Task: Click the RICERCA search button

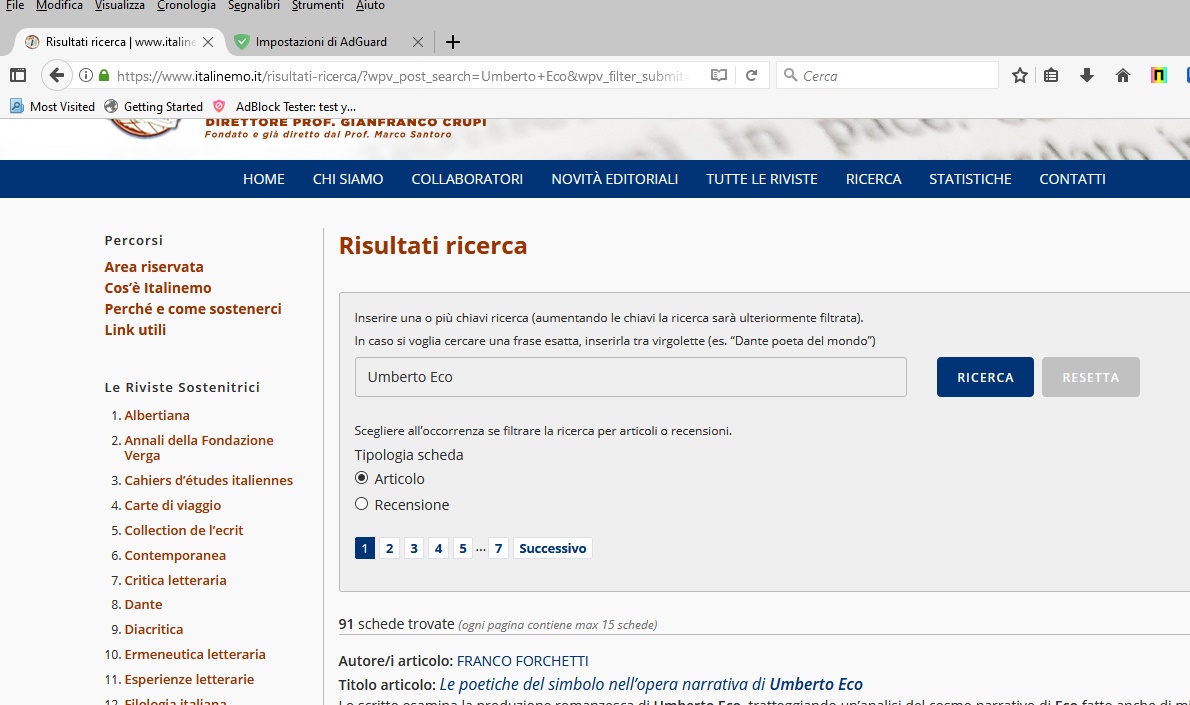Action: pyautogui.click(x=985, y=377)
